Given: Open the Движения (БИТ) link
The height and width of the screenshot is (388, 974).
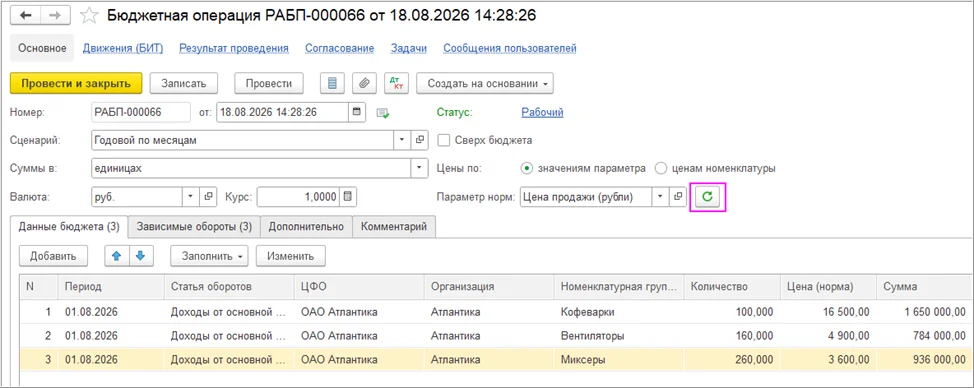Looking at the screenshot, I should coord(123,48).
